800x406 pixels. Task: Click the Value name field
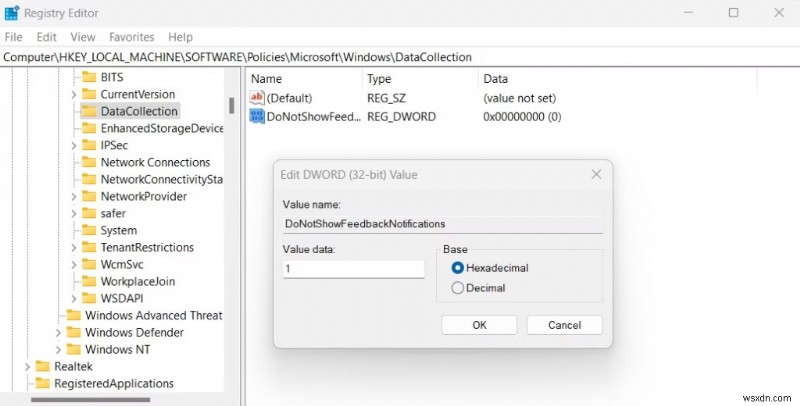[x=442, y=224]
